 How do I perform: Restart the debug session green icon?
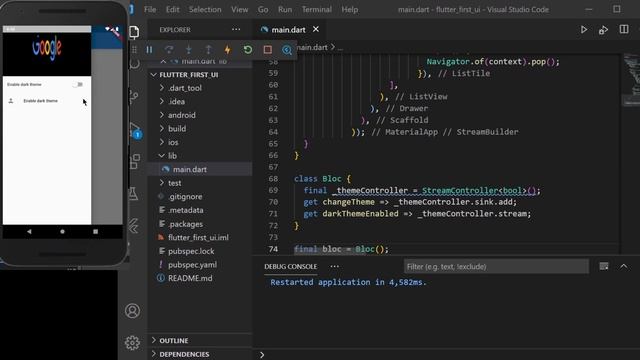(x=248, y=50)
